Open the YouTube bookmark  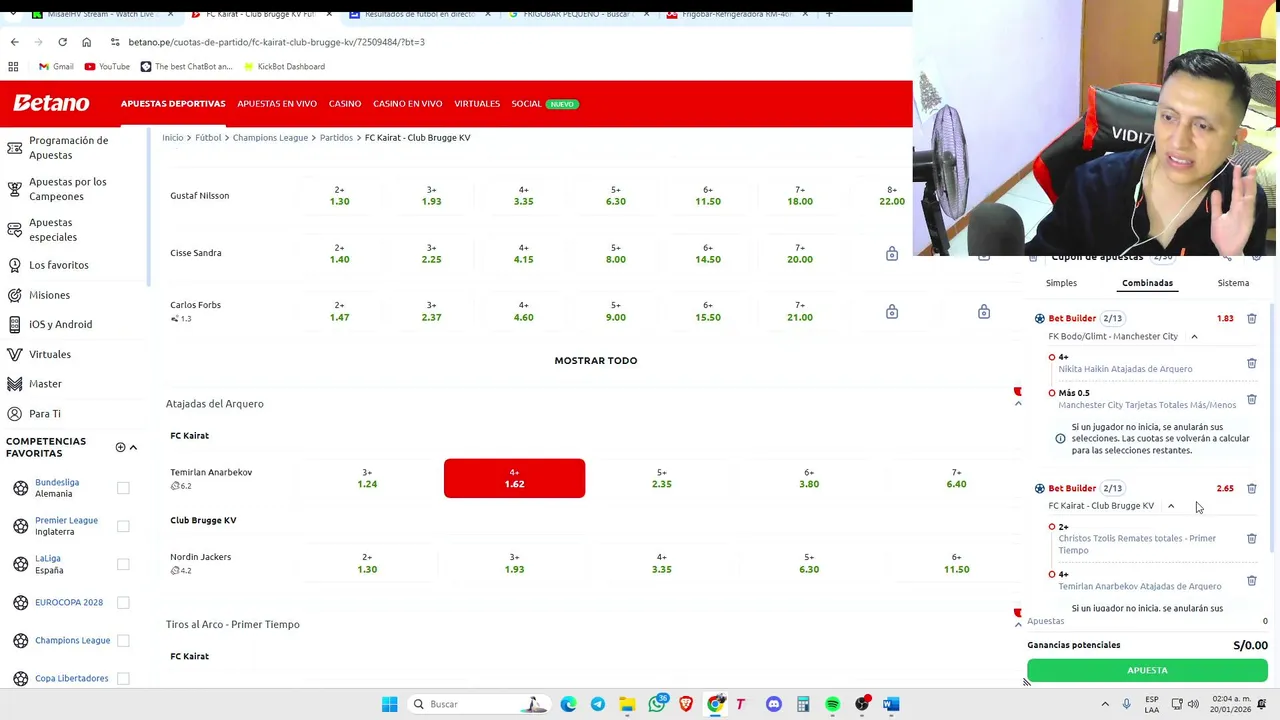107,66
